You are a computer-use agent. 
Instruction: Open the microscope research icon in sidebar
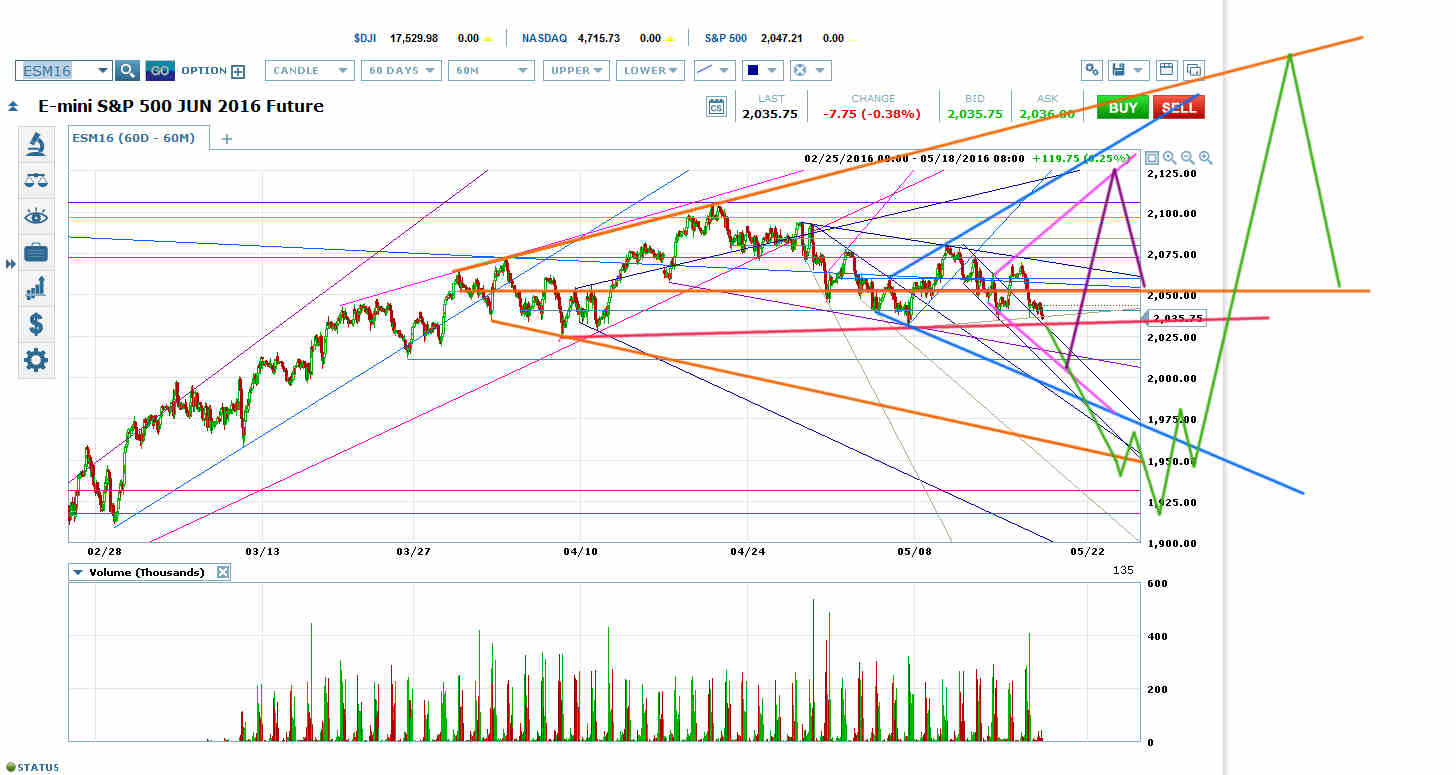pyautogui.click(x=36, y=144)
